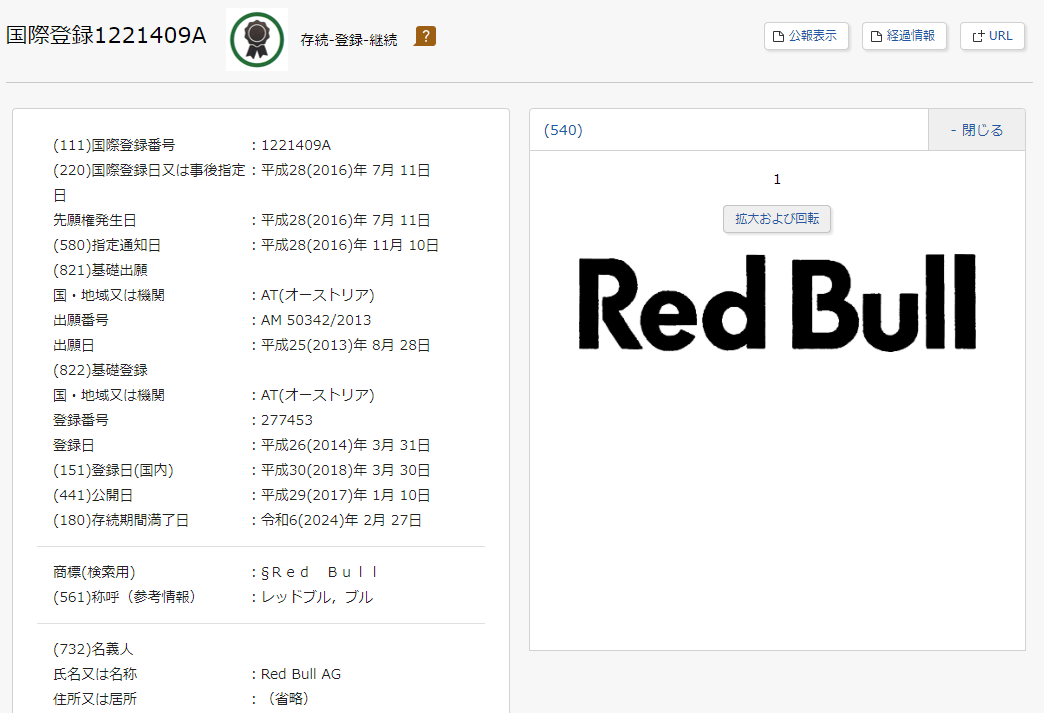The width and height of the screenshot is (1044, 713).
Task: Click the Red Bull trademark image
Action: (777, 303)
